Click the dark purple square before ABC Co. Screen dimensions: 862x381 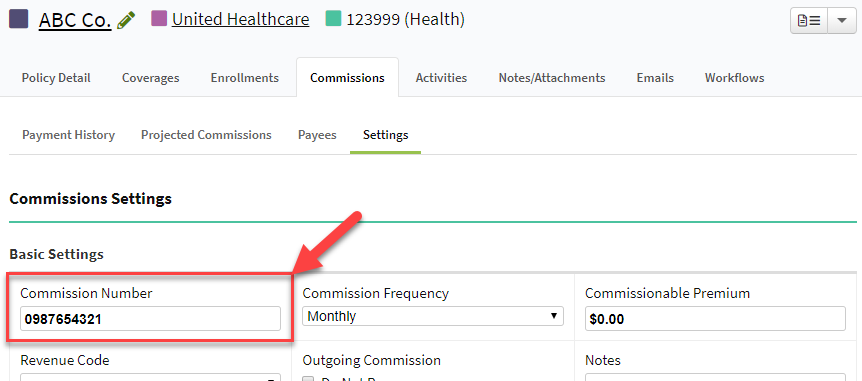pos(19,20)
